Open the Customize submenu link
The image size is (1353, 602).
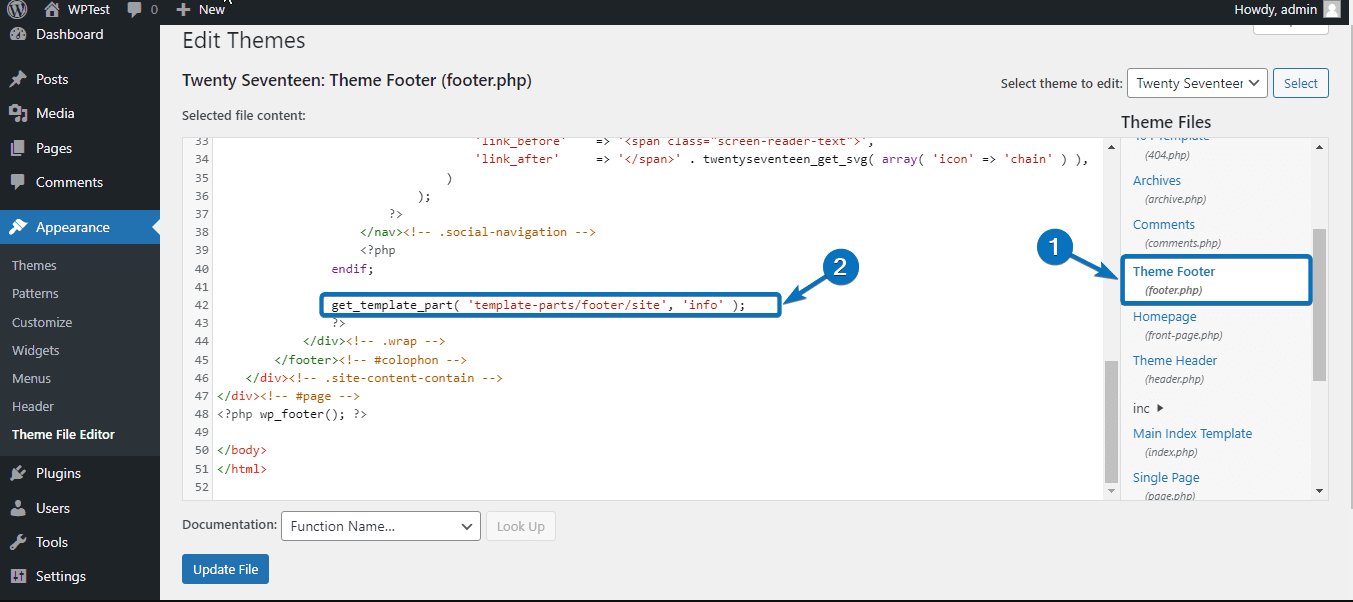point(42,322)
